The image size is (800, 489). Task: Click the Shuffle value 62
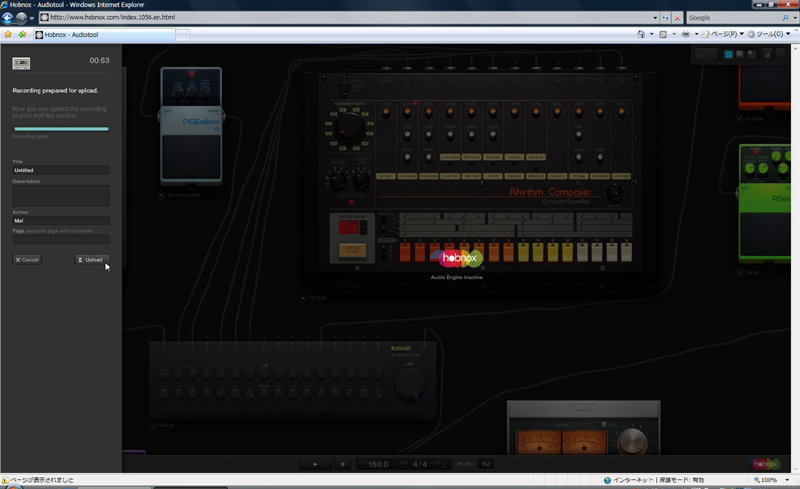[x=486, y=464]
